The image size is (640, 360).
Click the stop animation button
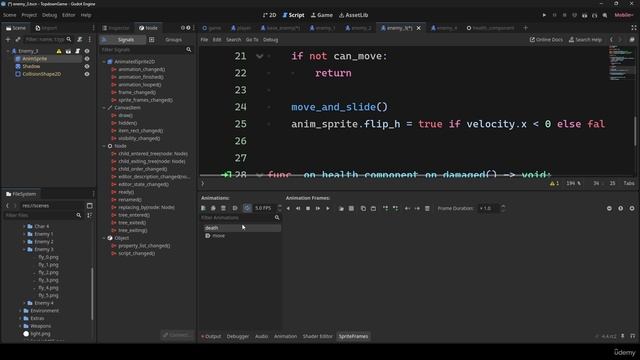point(308,208)
